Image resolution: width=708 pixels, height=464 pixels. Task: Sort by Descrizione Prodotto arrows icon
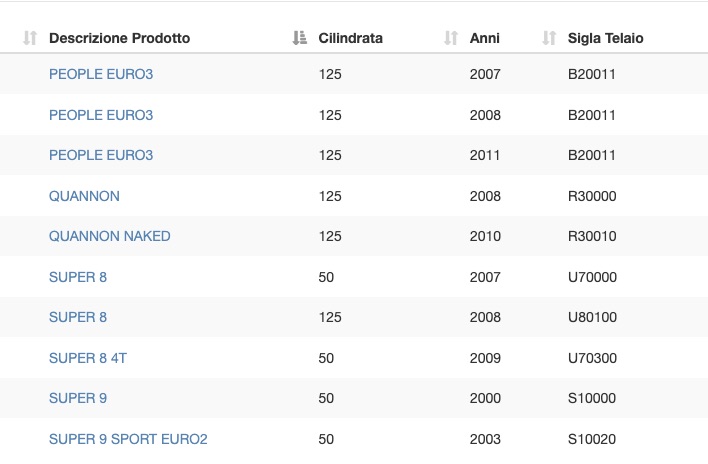click(30, 38)
